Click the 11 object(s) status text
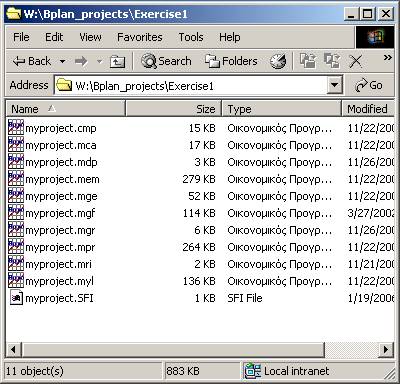400x384 pixels. (35, 371)
